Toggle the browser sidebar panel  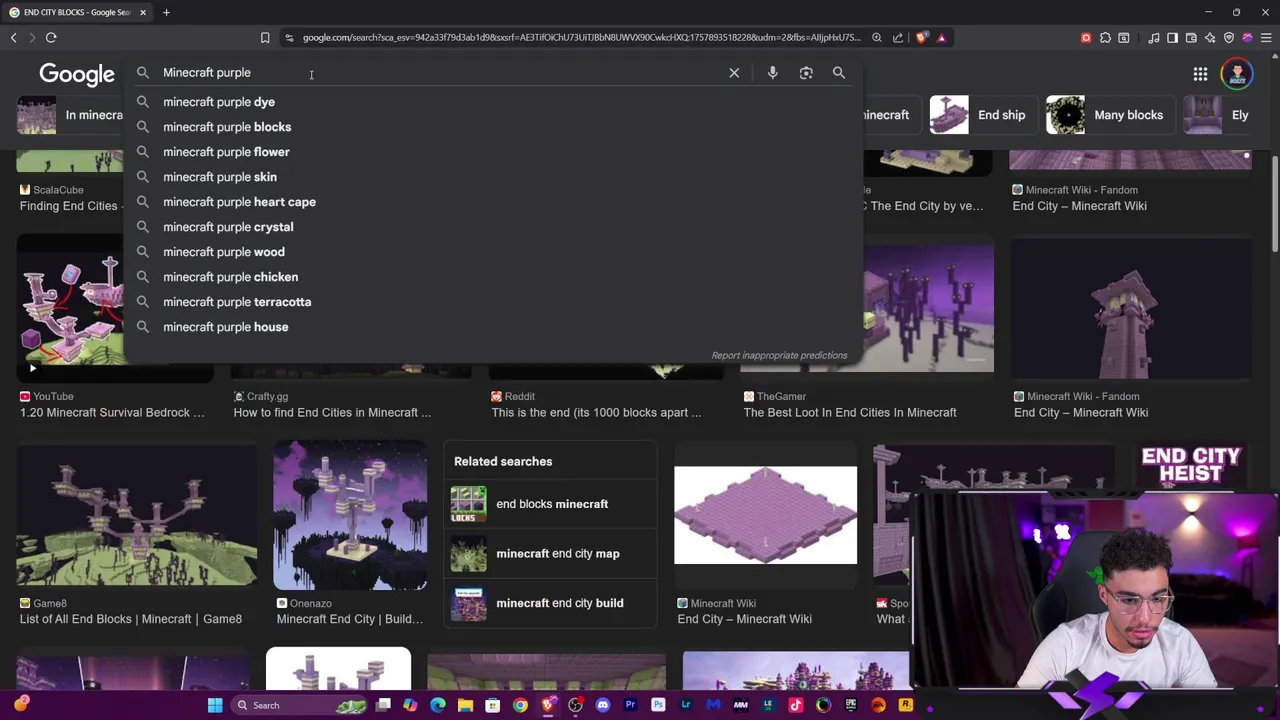pos(1172,38)
